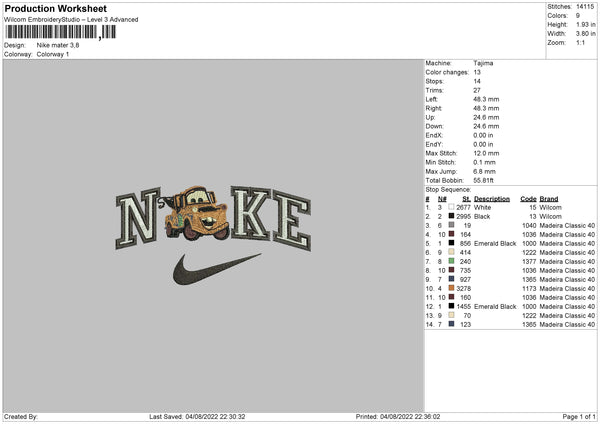The height and width of the screenshot is (424, 600).
Task: Click the Description column header
Action: pos(492,199)
